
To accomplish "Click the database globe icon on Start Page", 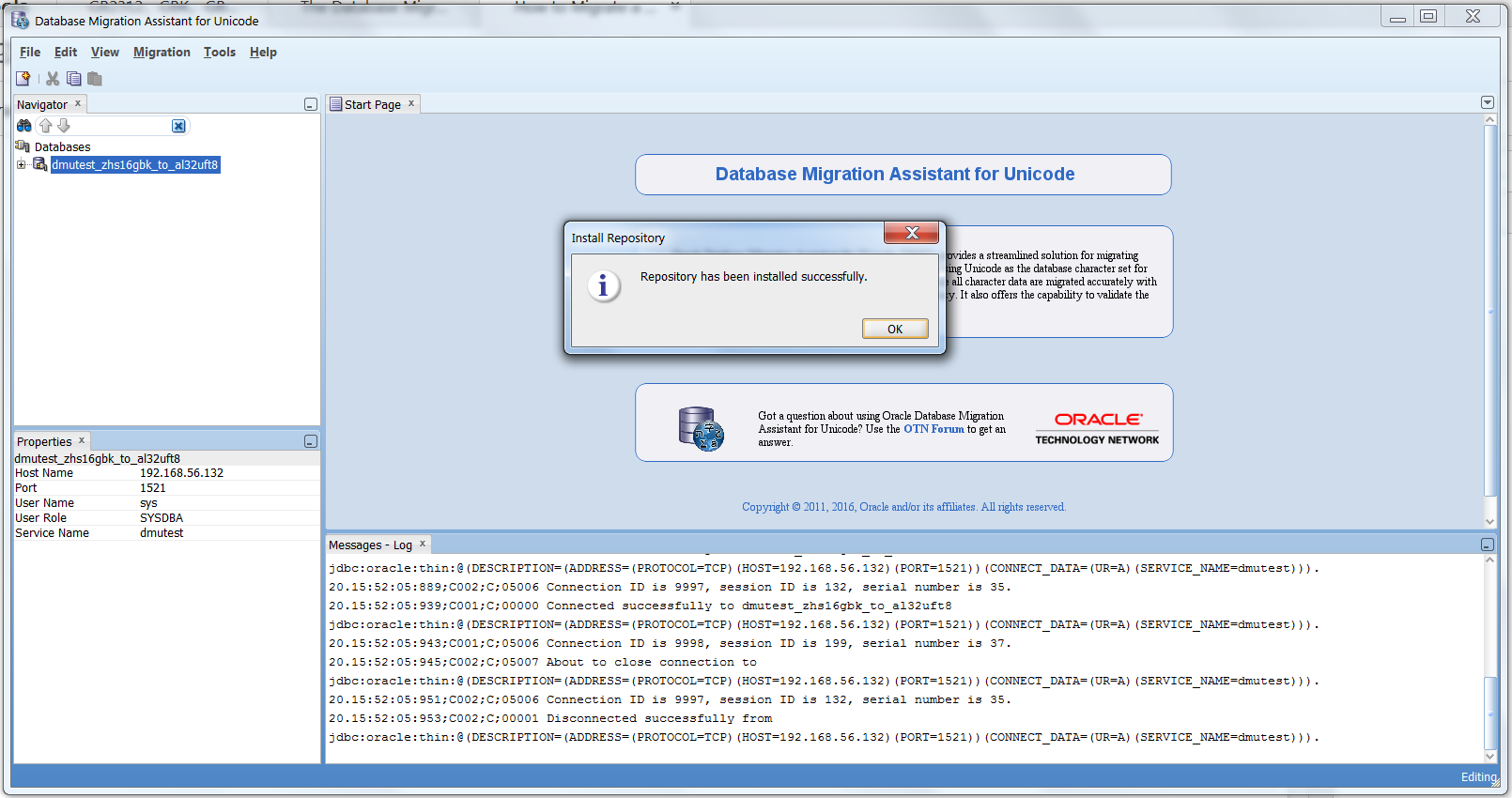I will tap(701, 428).
